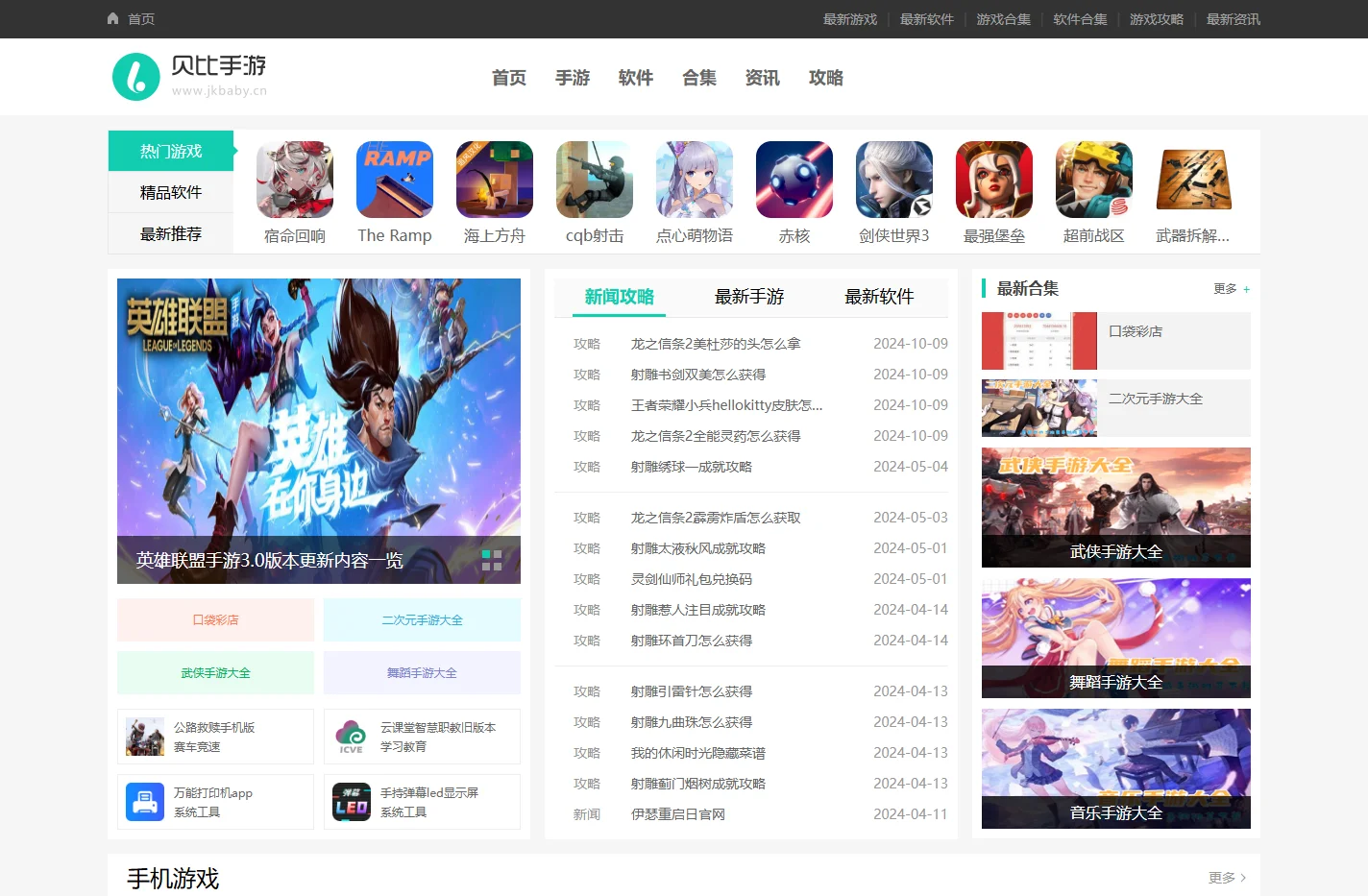Click the green 武侠手游大全 tag button

pos(215,673)
